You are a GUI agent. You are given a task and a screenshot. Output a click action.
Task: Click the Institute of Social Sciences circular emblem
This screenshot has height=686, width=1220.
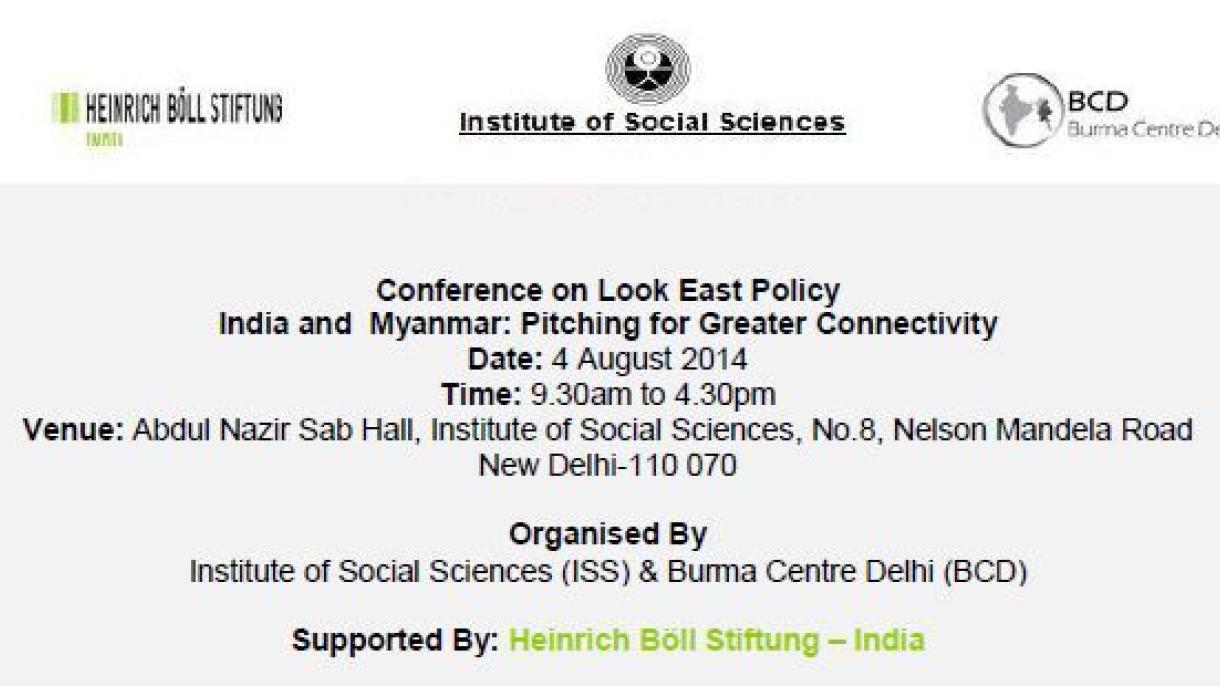[647, 68]
